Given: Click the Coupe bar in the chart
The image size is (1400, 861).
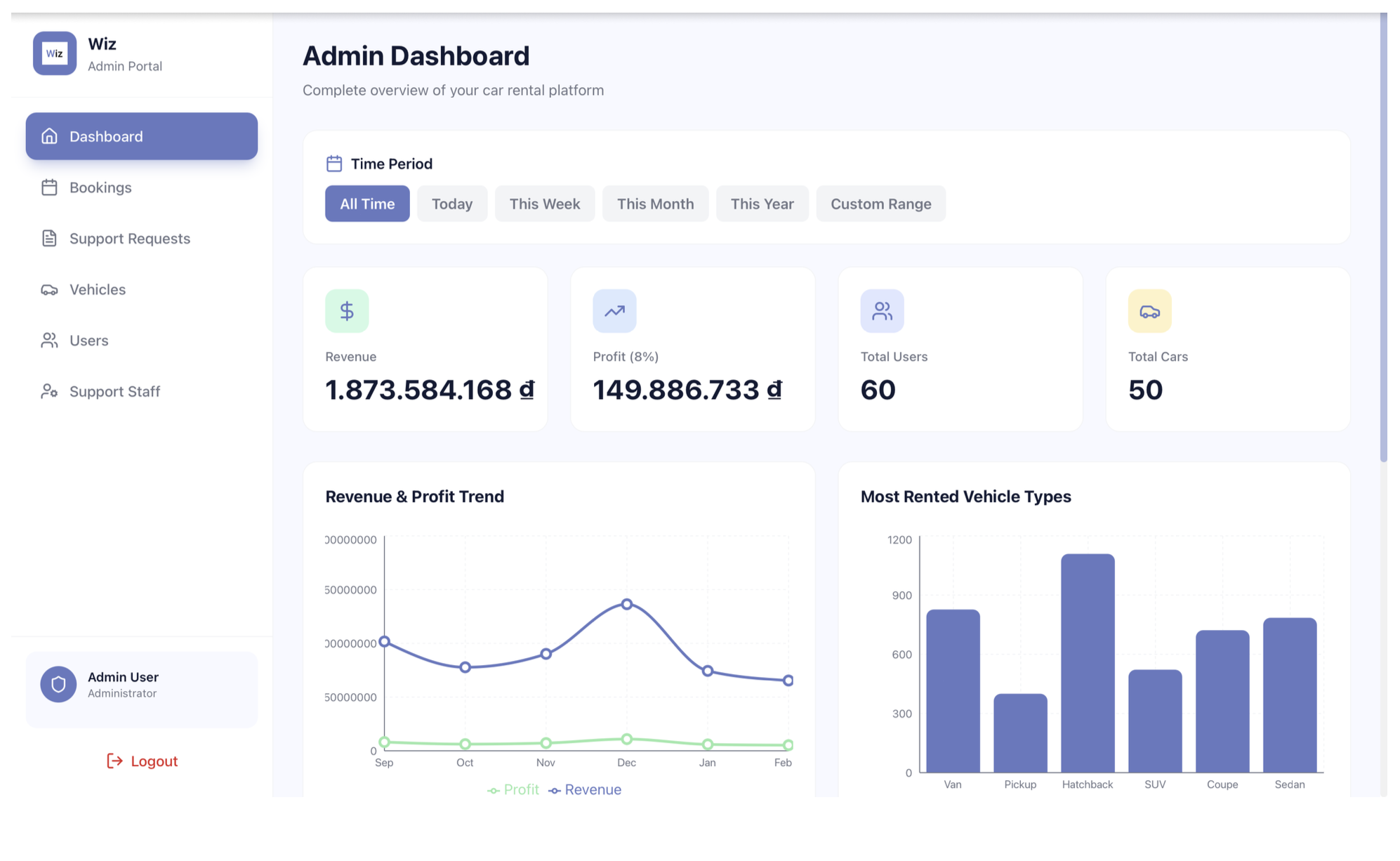Looking at the screenshot, I should coord(1222,702).
